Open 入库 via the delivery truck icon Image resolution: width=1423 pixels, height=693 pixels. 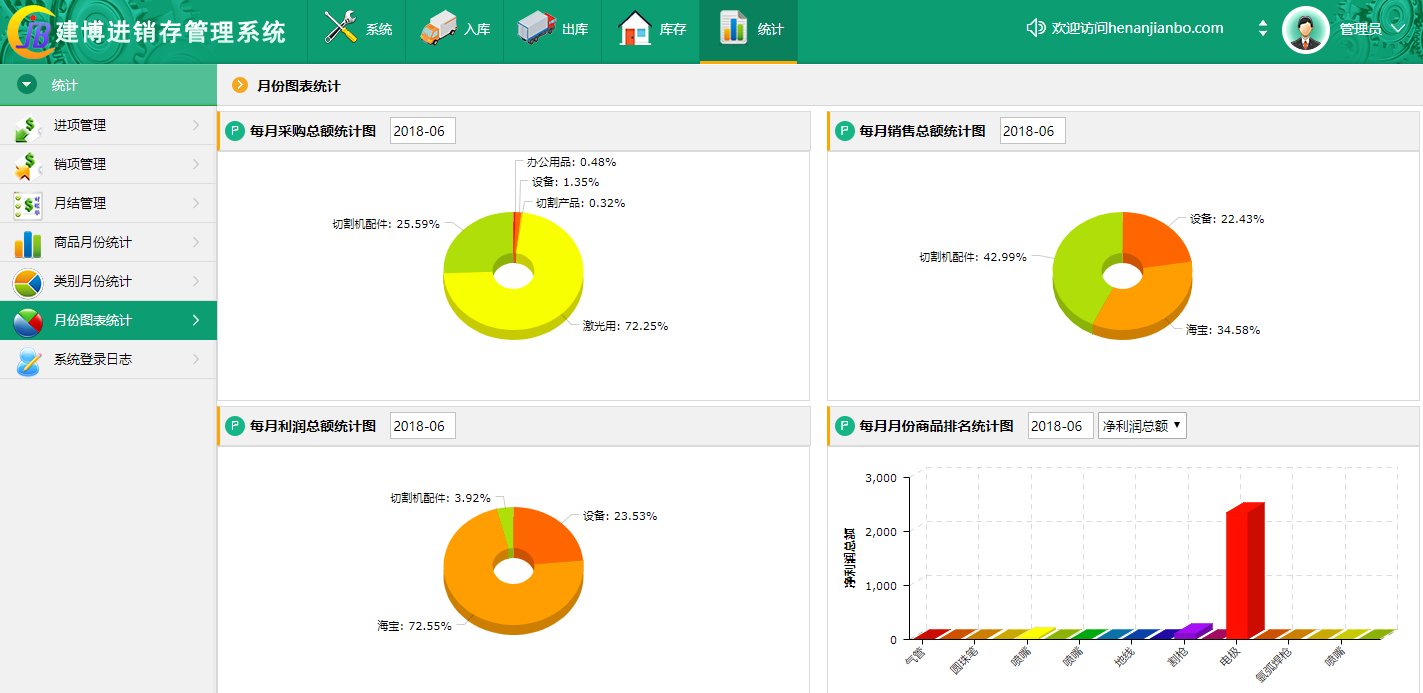438,28
